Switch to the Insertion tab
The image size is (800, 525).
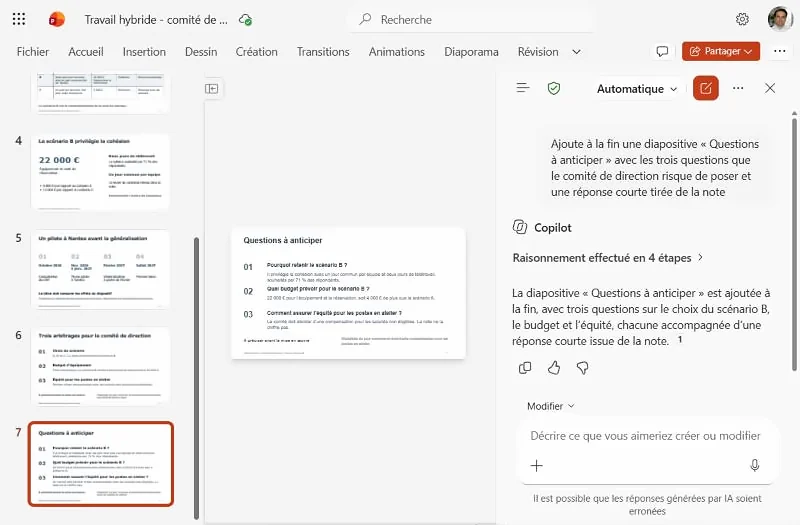[144, 52]
